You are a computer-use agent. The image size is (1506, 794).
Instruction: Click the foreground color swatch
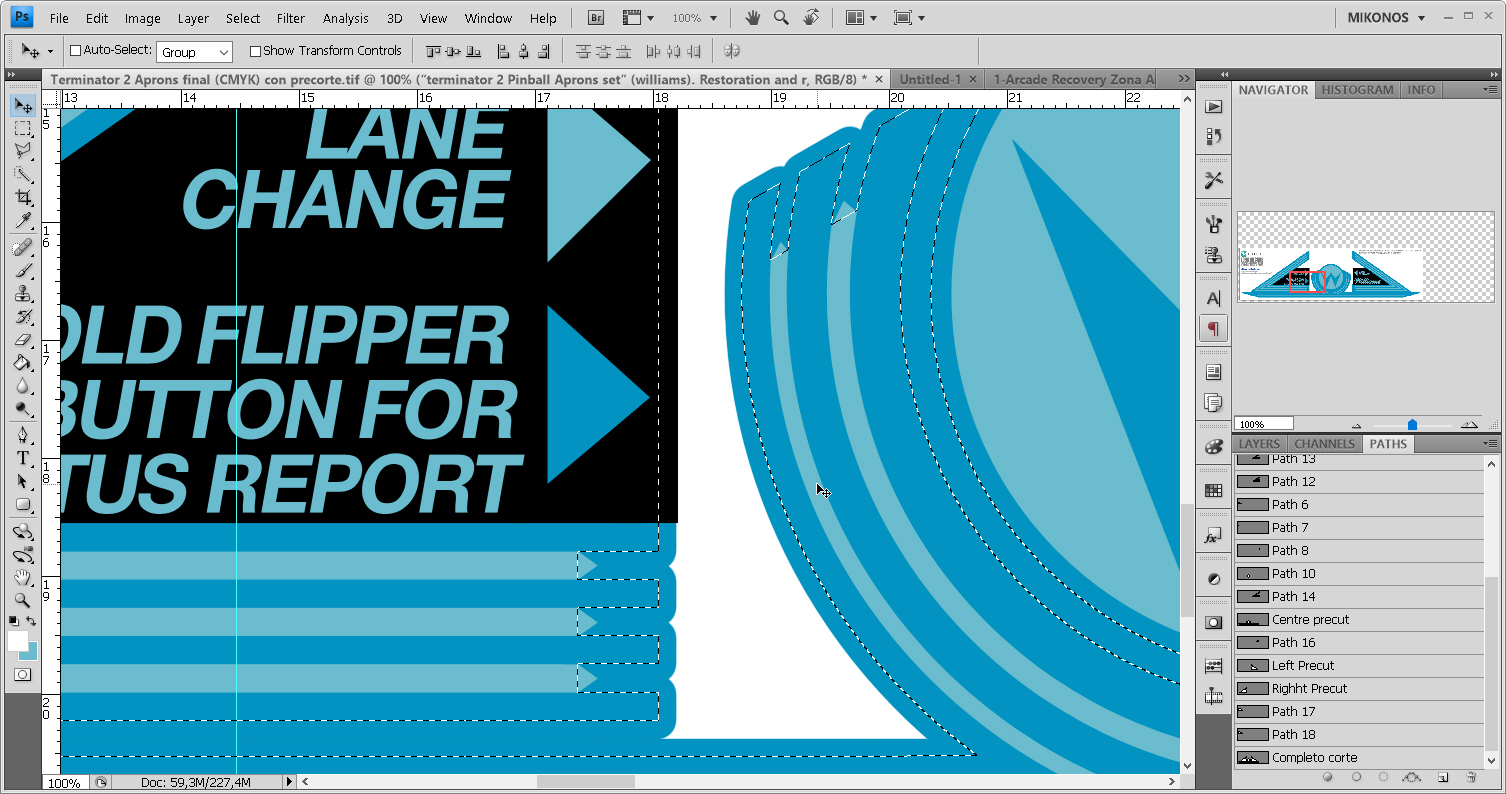click(17, 641)
